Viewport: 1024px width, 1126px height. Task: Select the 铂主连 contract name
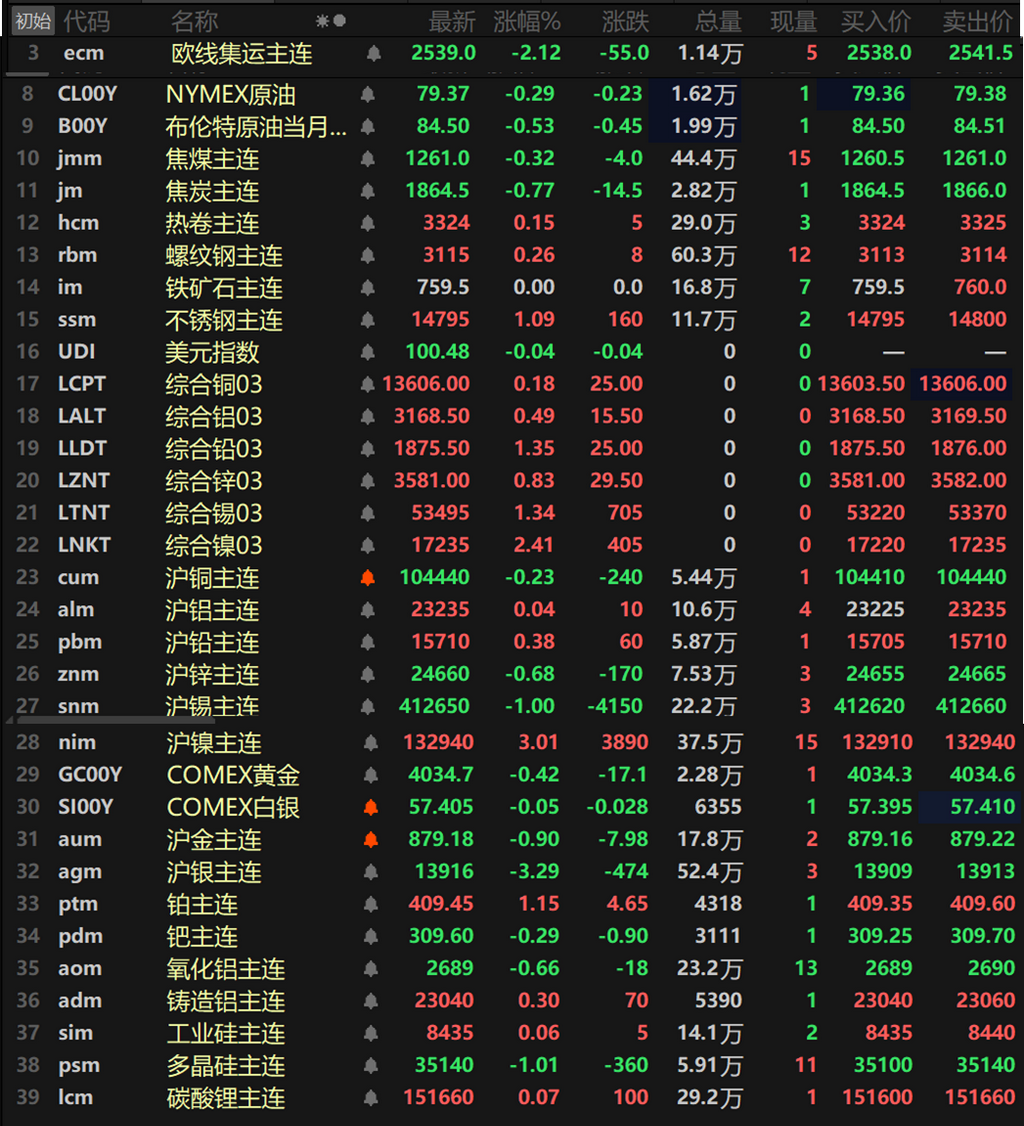tap(203, 904)
